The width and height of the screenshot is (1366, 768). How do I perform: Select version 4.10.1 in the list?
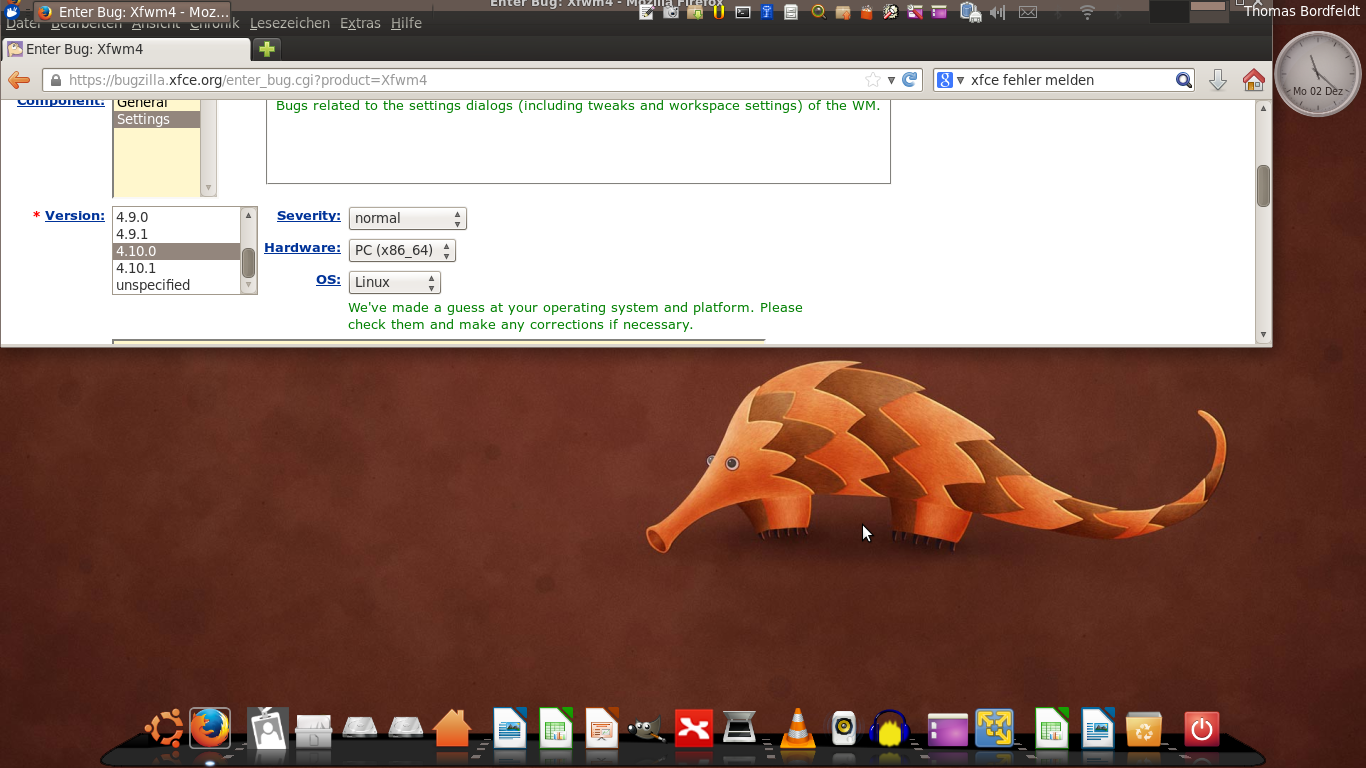[136, 268]
